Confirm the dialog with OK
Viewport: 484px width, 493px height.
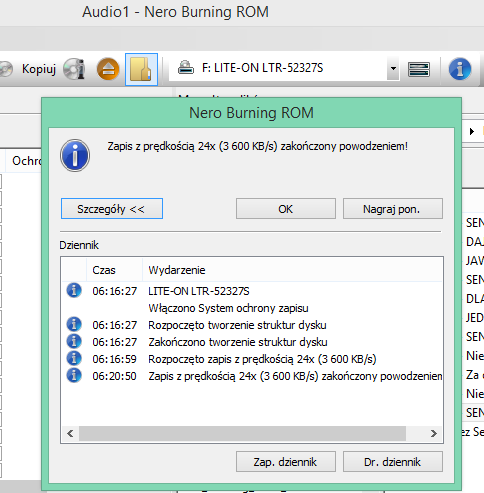286,209
